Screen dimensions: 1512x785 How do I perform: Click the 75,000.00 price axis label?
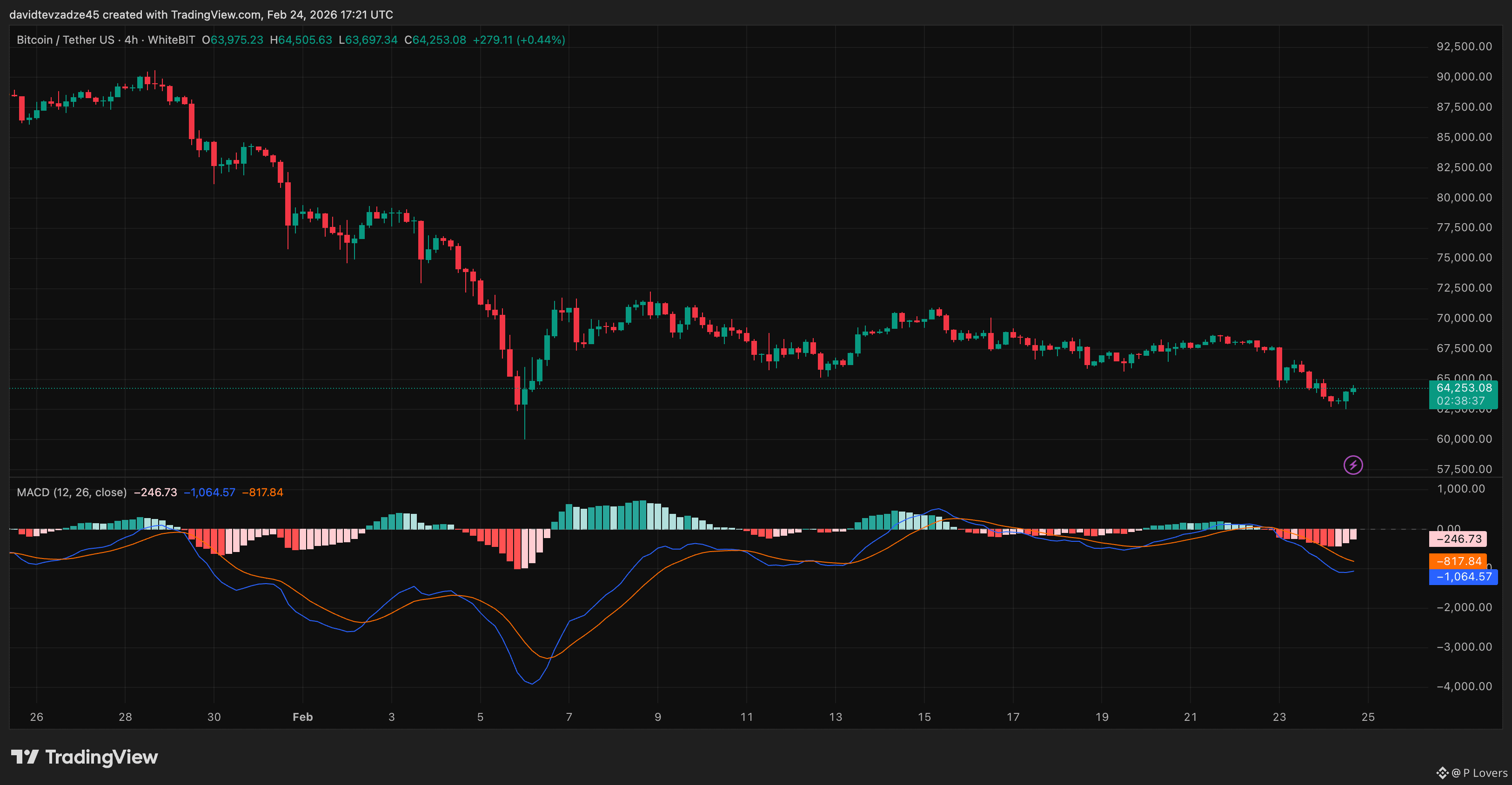pos(1464,258)
